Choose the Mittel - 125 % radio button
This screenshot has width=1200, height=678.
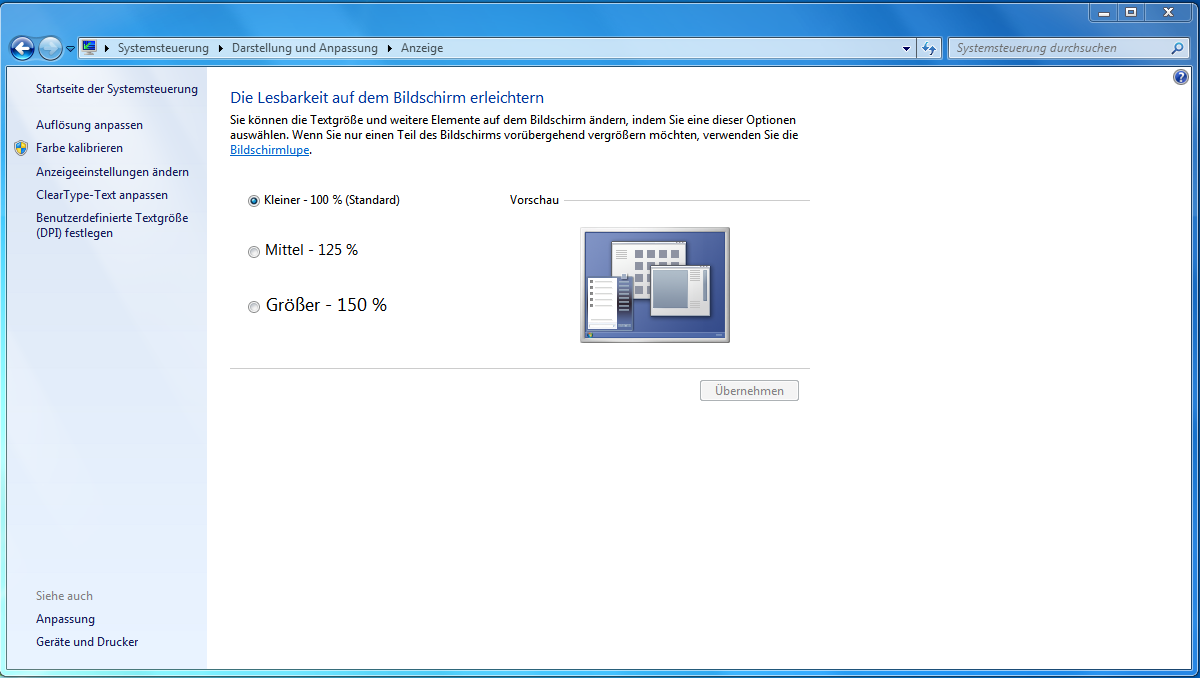(x=254, y=252)
